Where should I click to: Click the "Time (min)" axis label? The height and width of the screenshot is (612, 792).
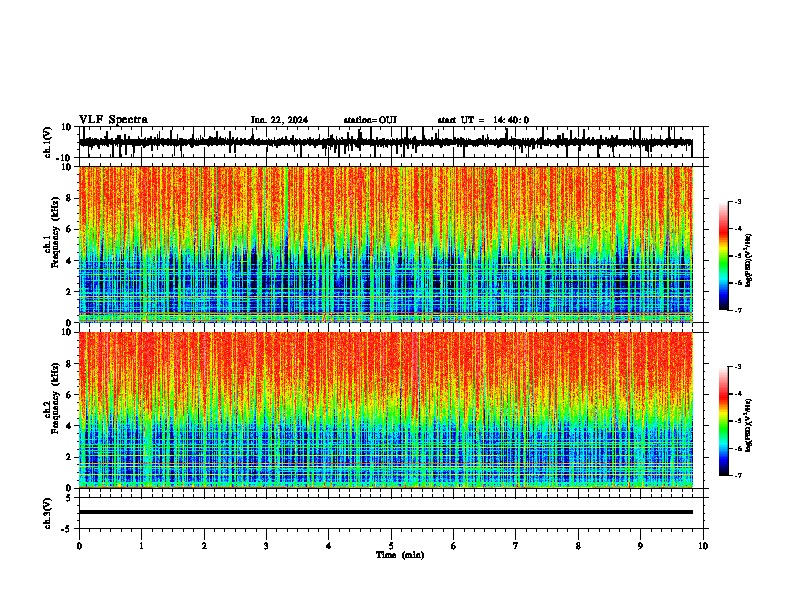click(400, 555)
